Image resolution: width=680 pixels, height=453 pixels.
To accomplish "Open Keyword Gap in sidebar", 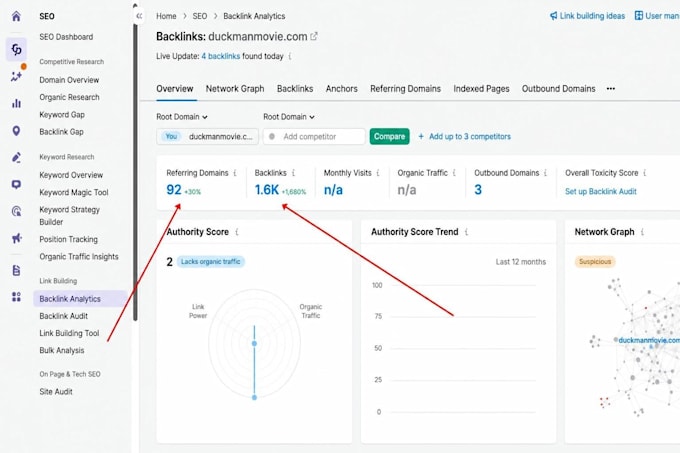I will point(62,114).
